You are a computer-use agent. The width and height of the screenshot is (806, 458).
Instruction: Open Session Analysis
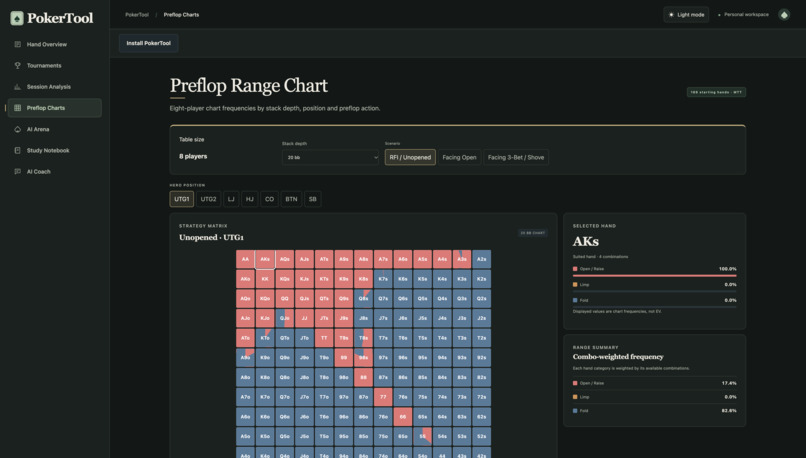tap(54, 87)
